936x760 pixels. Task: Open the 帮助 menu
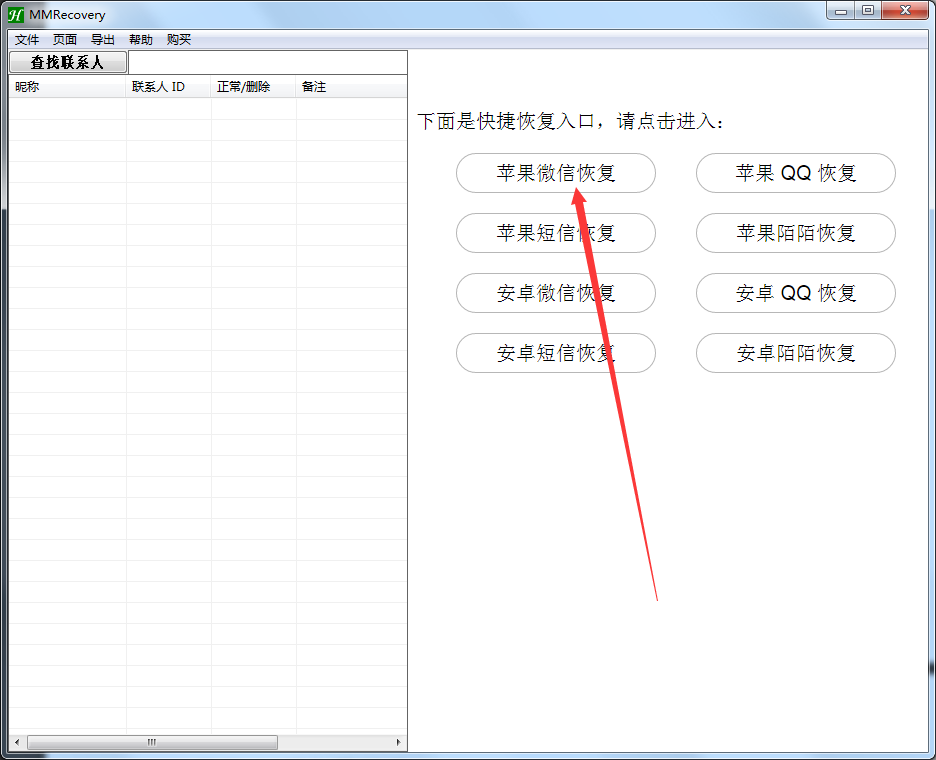point(140,39)
